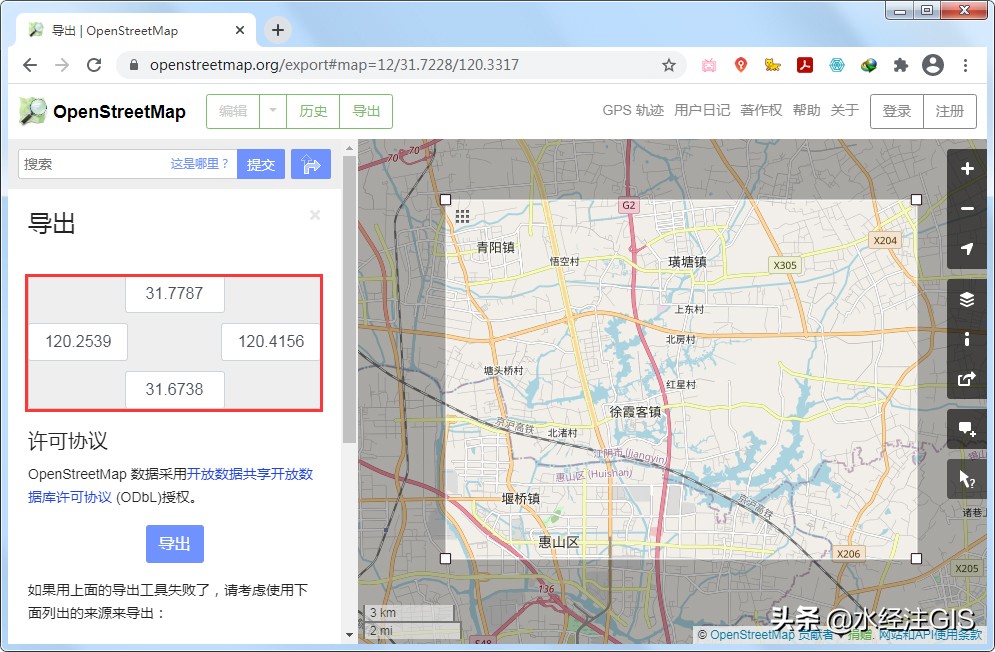Close the 导出 sidebar panel
The width and height of the screenshot is (995, 652).
click(315, 215)
